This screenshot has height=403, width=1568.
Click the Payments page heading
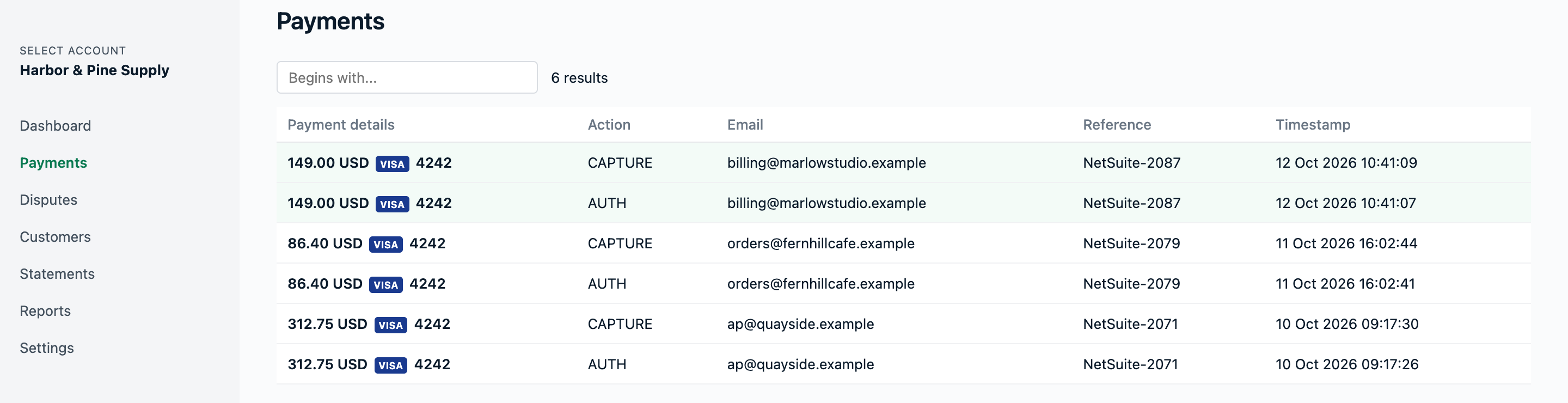tap(330, 21)
